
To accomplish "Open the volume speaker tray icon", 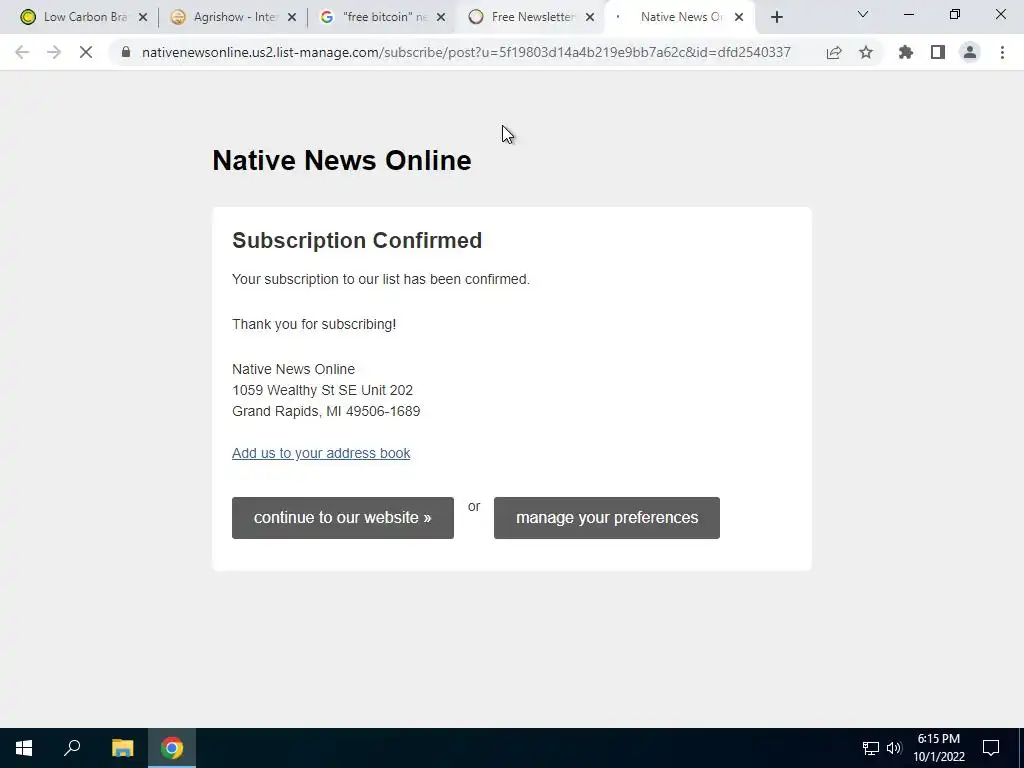I will tap(894, 748).
